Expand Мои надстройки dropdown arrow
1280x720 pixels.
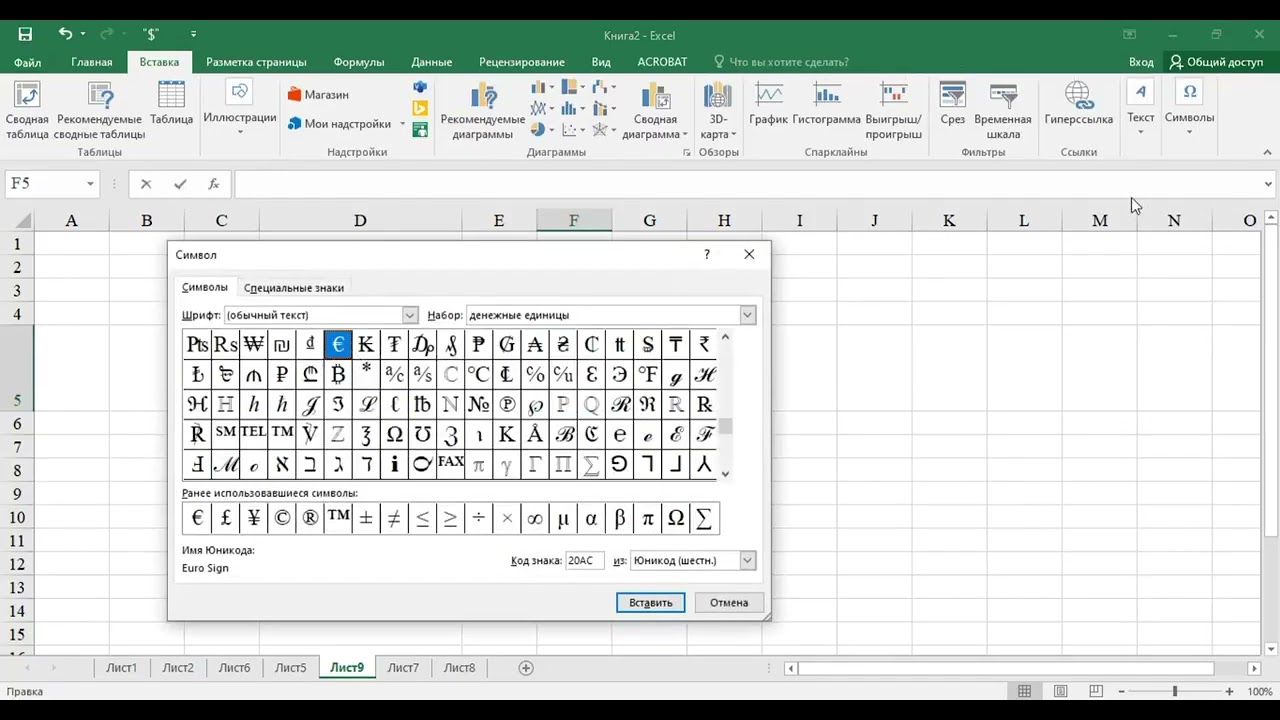pos(403,125)
